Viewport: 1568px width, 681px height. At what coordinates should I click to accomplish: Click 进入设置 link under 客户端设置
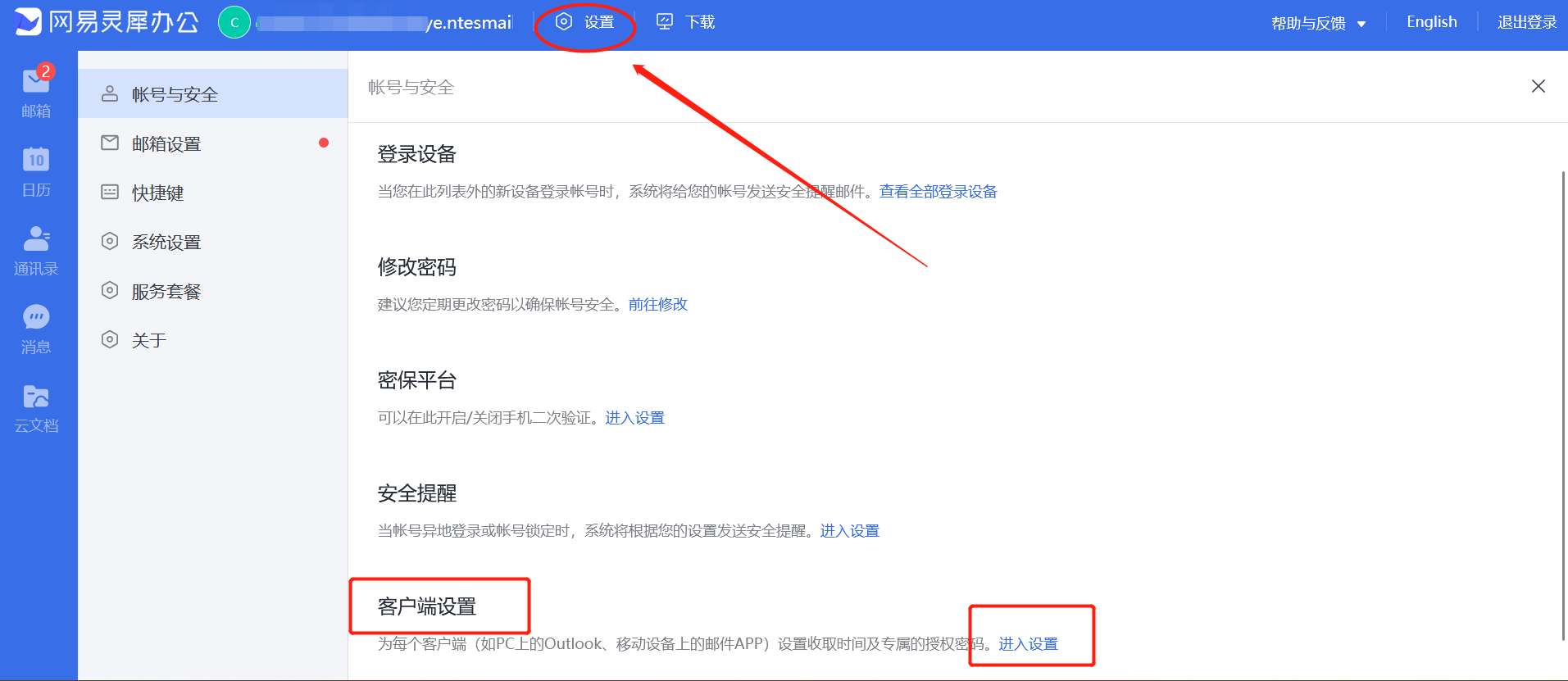pyautogui.click(x=1028, y=644)
